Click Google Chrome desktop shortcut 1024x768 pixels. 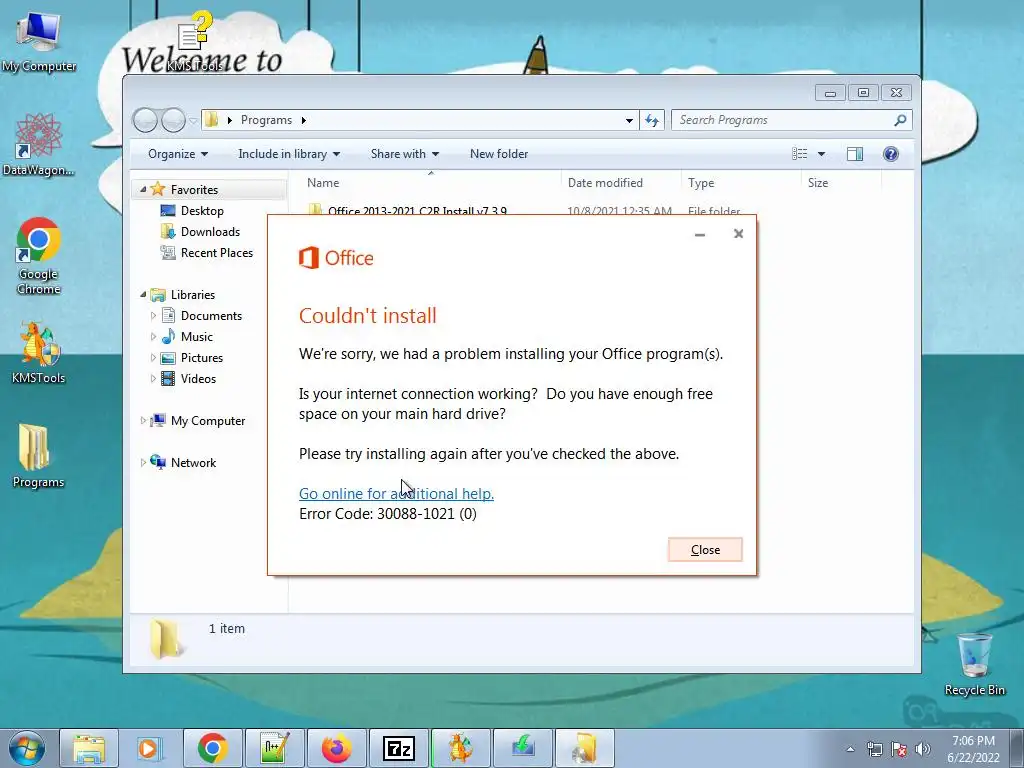click(x=39, y=256)
